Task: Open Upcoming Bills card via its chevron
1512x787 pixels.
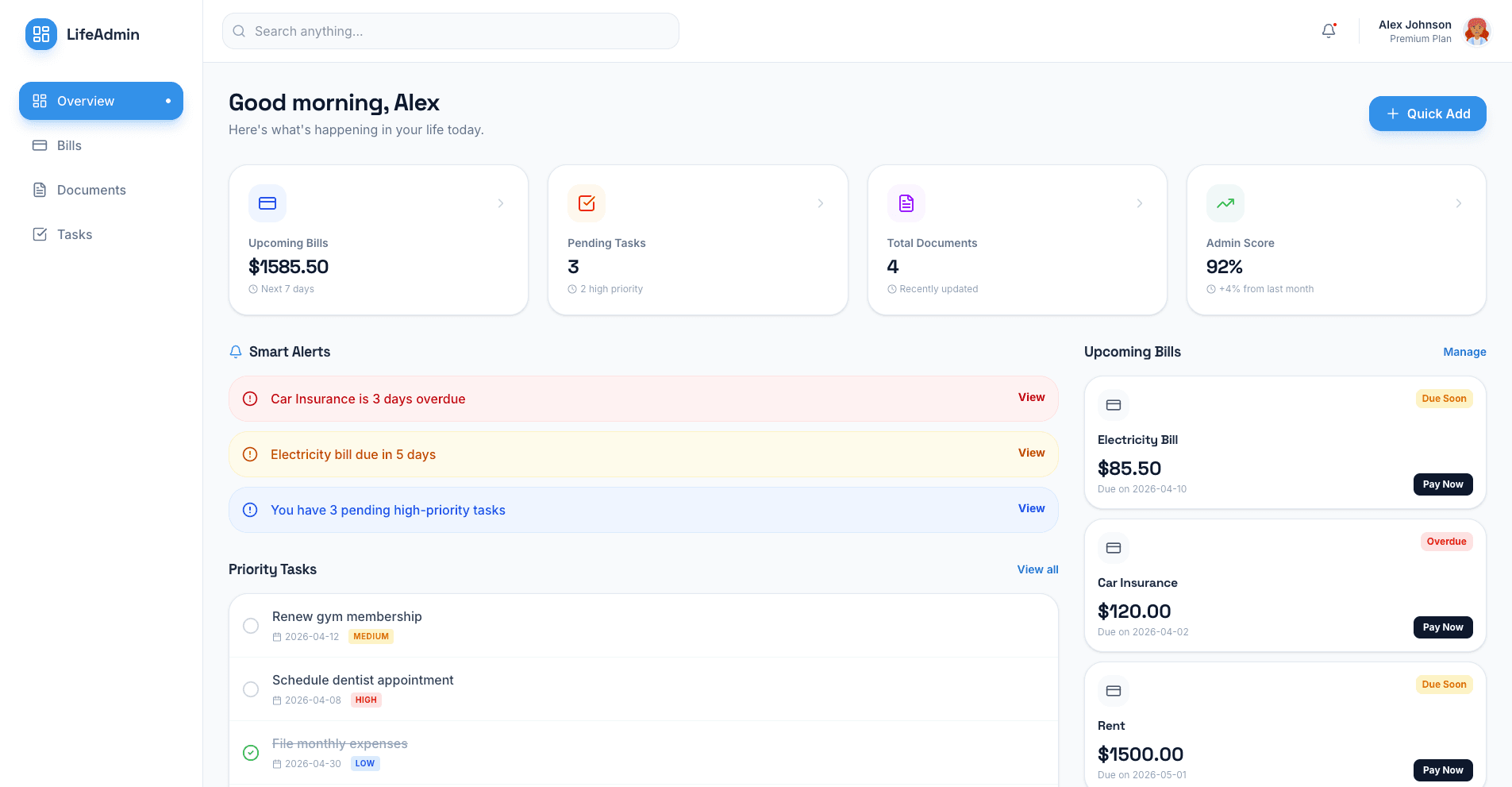Action: 501,203
